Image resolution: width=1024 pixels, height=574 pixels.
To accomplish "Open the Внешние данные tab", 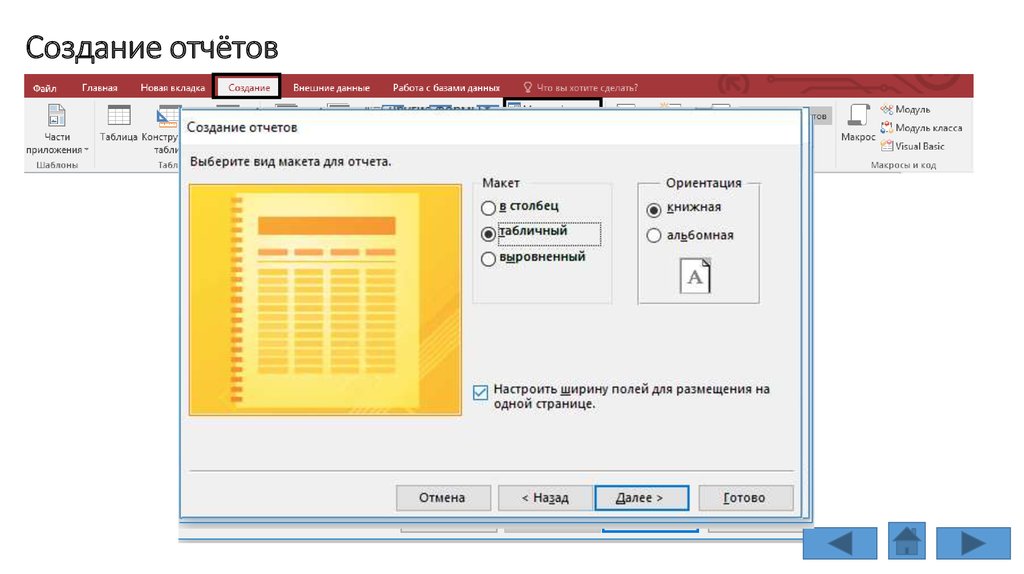I will click(x=331, y=88).
